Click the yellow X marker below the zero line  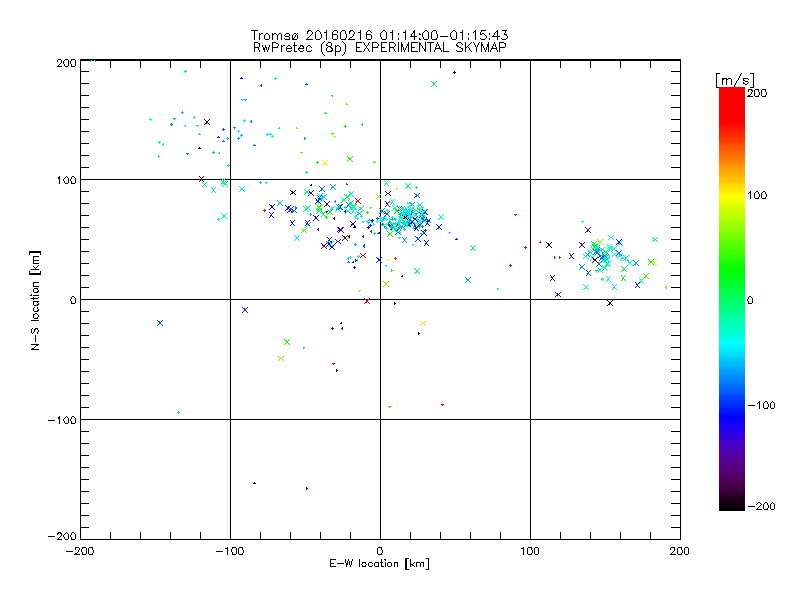(422, 323)
